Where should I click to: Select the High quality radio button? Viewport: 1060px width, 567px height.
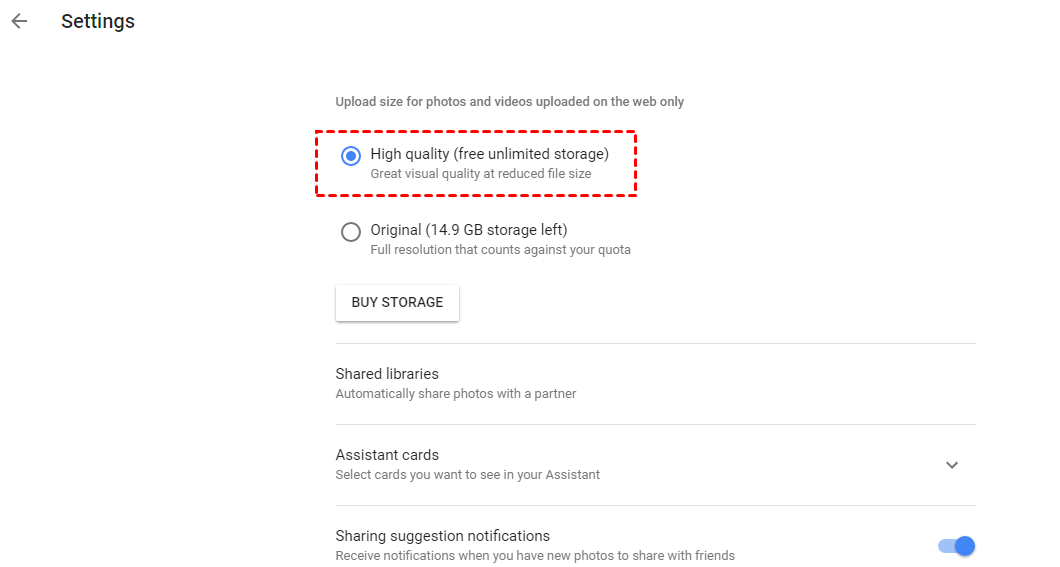(x=351, y=155)
